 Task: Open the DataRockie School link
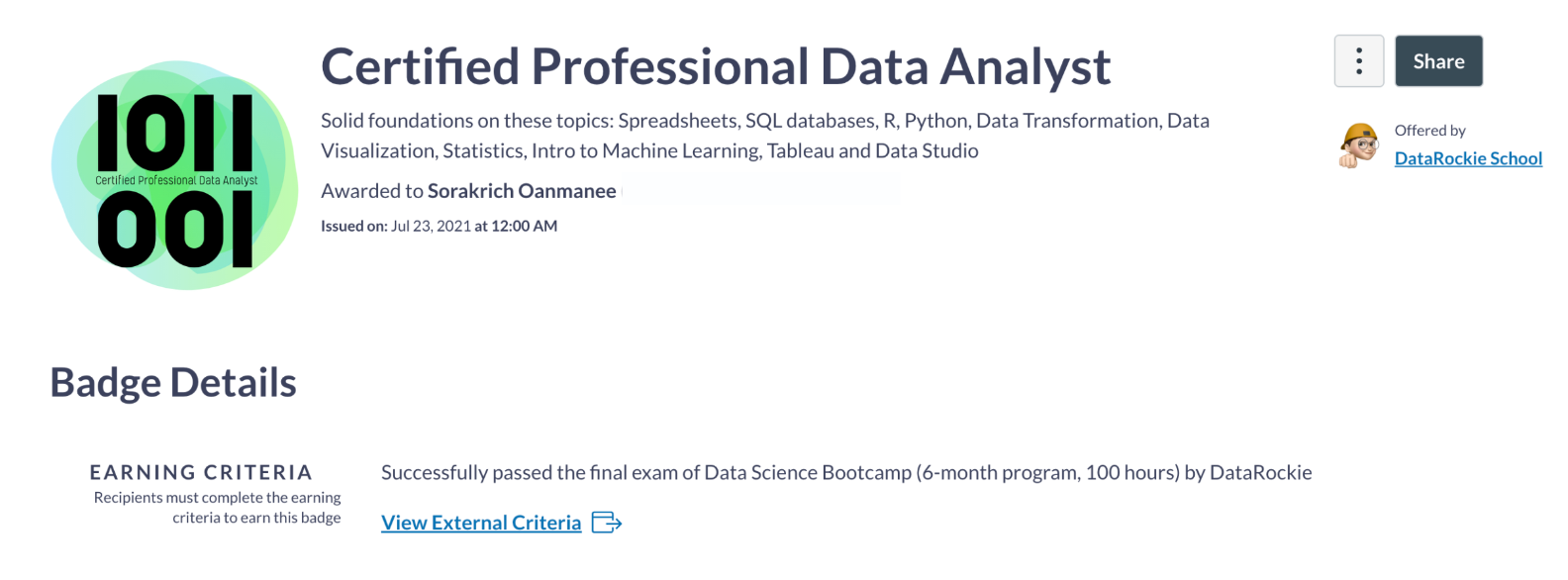coord(1468,158)
